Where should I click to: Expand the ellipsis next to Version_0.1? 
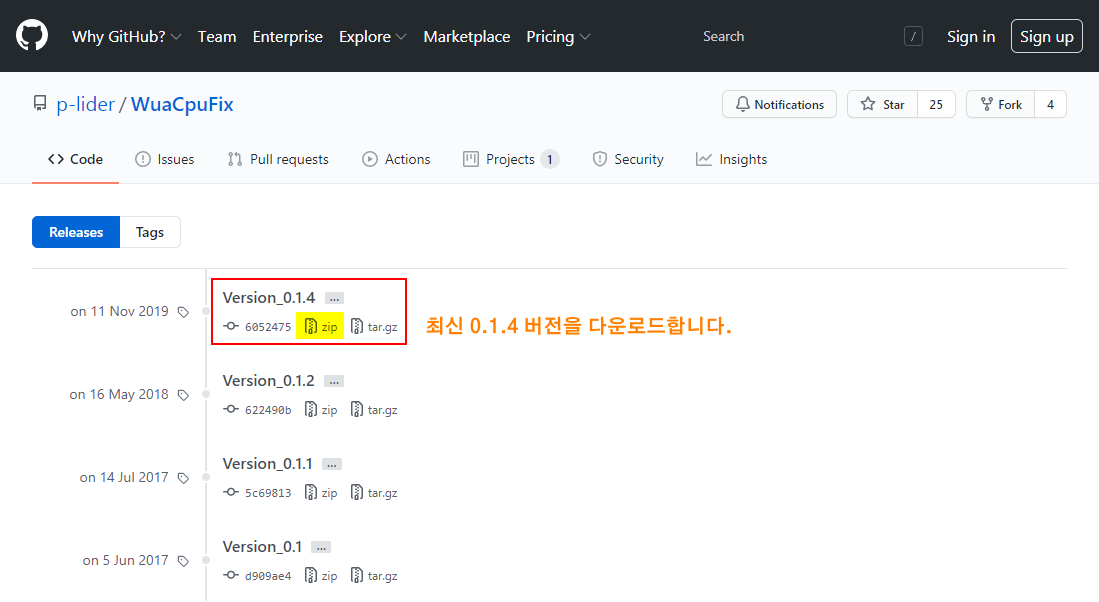coord(321,547)
